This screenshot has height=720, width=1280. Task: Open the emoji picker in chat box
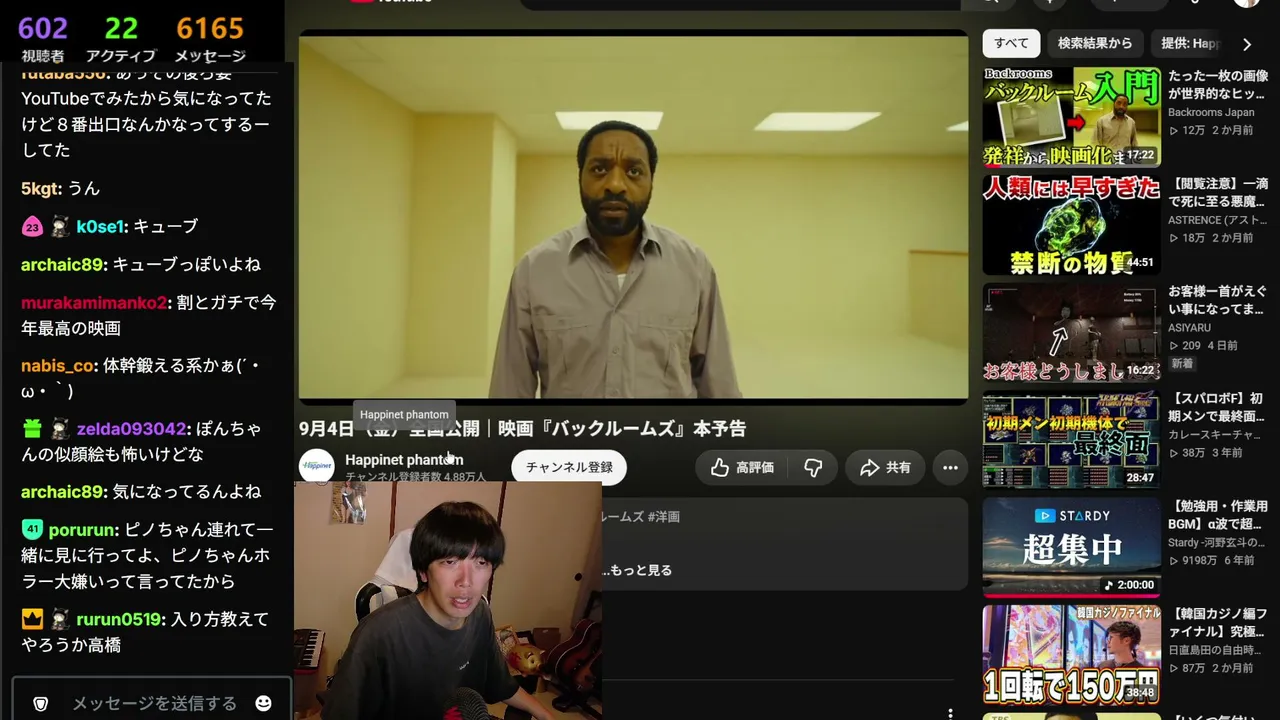264,703
